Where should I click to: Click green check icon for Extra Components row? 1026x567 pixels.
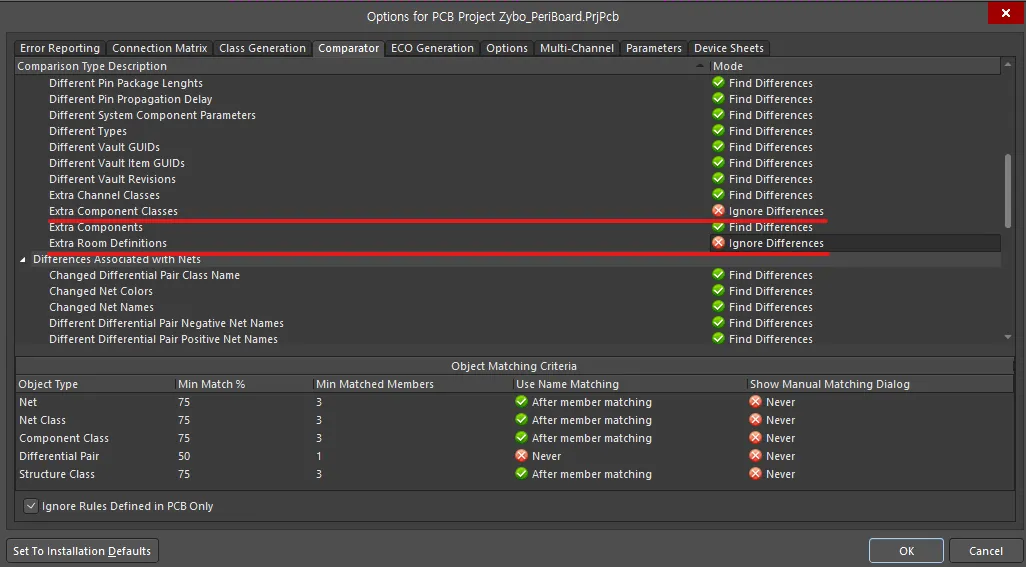718,227
